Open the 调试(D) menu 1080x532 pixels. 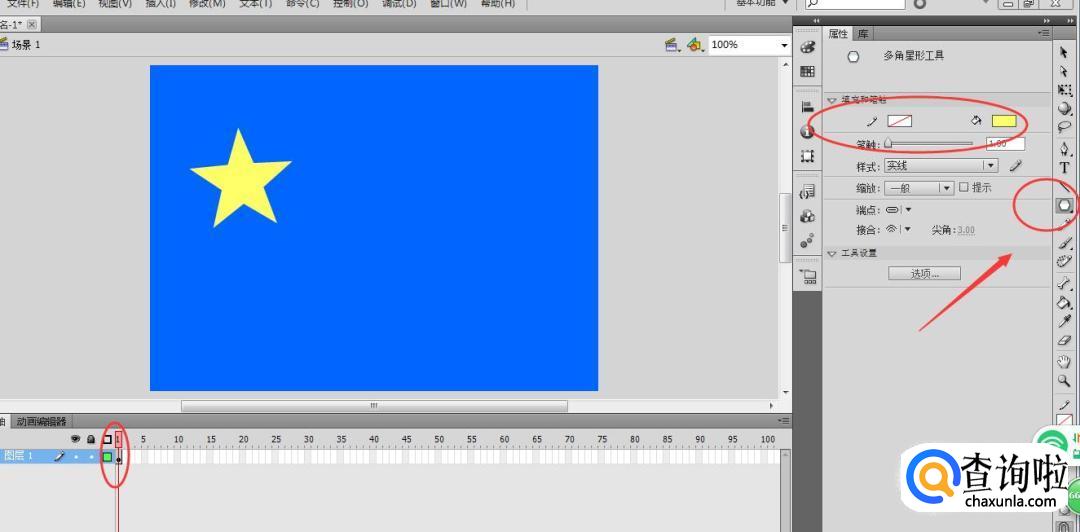point(399,3)
